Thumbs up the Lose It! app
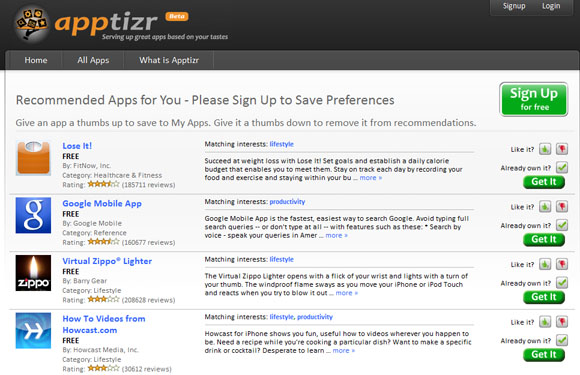580x375 pixels. (545, 149)
